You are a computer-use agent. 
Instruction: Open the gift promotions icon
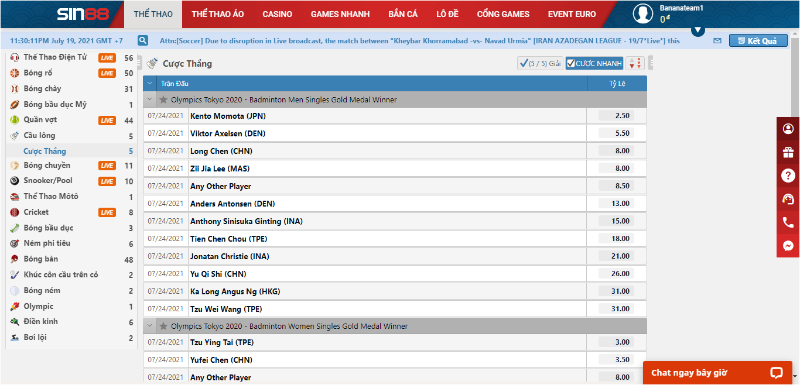[788, 152]
